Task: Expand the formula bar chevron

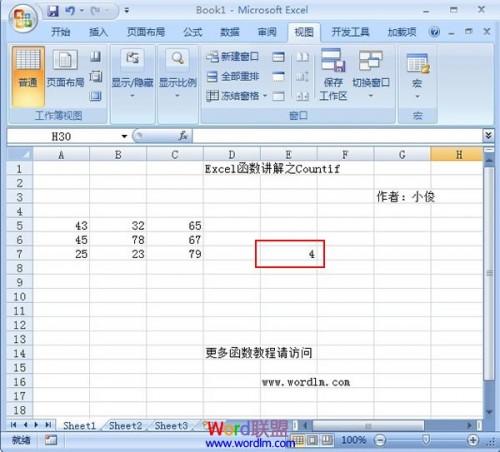Action: click(x=488, y=136)
